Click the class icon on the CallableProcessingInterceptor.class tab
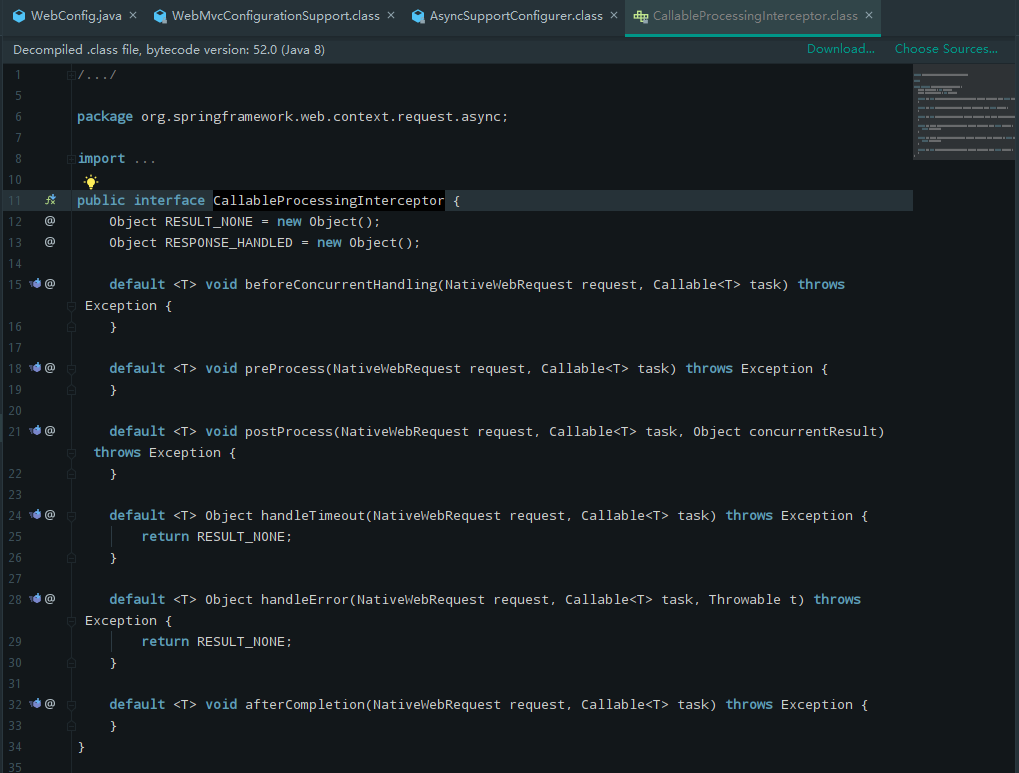 click(641, 16)
